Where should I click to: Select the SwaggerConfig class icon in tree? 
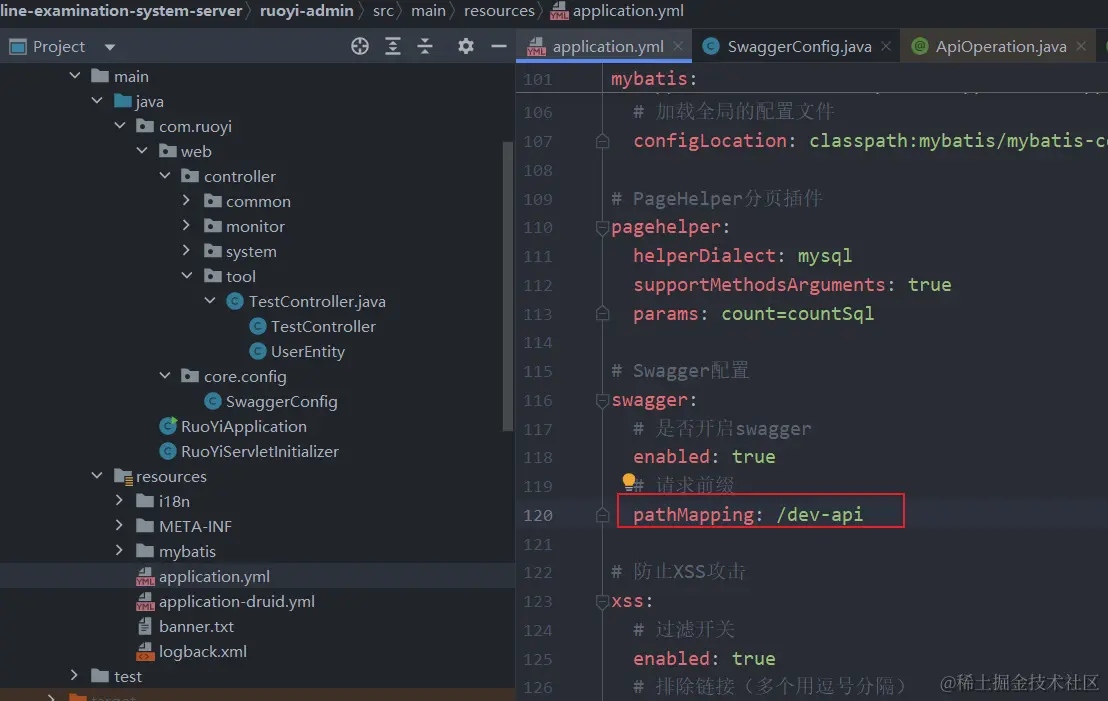point(213,401)
